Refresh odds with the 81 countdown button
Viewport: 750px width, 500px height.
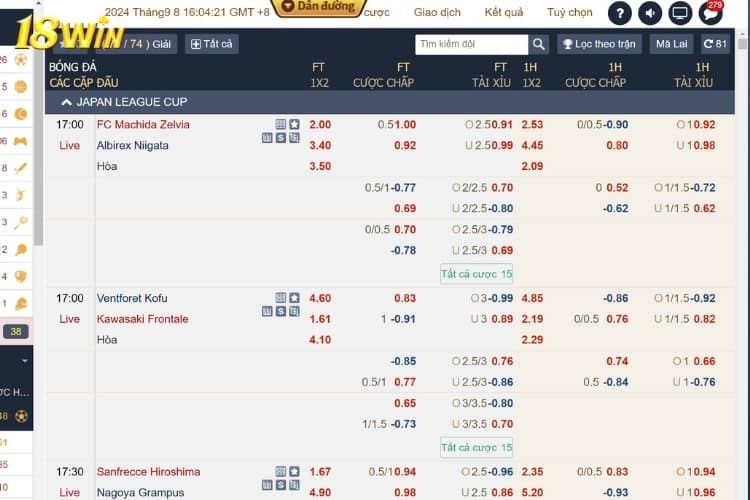pyautogui.click(x=715, y=44)
